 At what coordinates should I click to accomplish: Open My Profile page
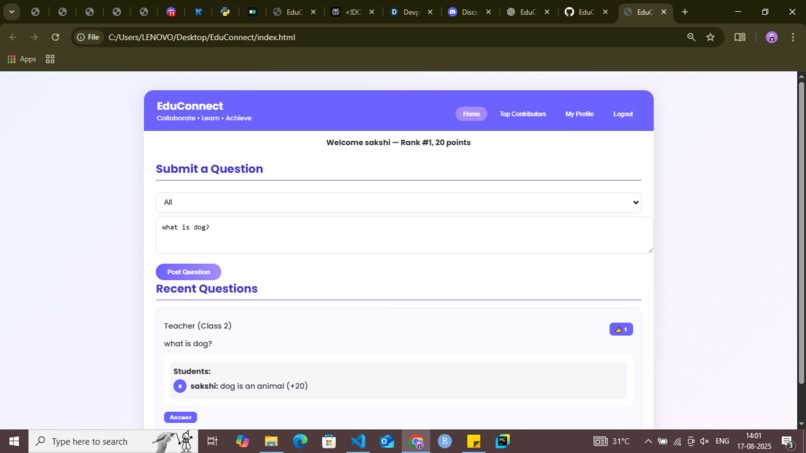pyautogui.click(x=579, y=114)
